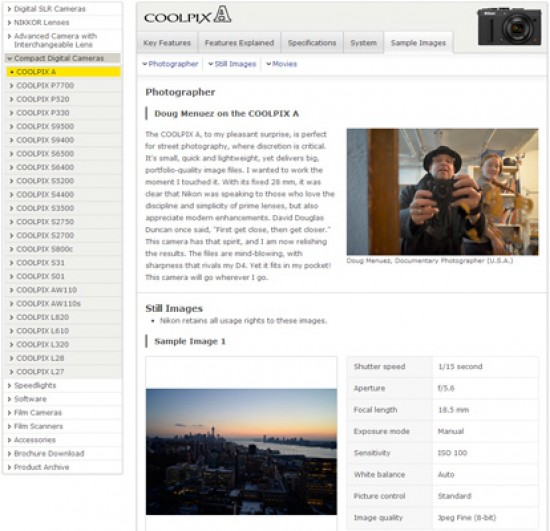Expand NIKKOR Lenses in sidebar

tap(62, 22)
